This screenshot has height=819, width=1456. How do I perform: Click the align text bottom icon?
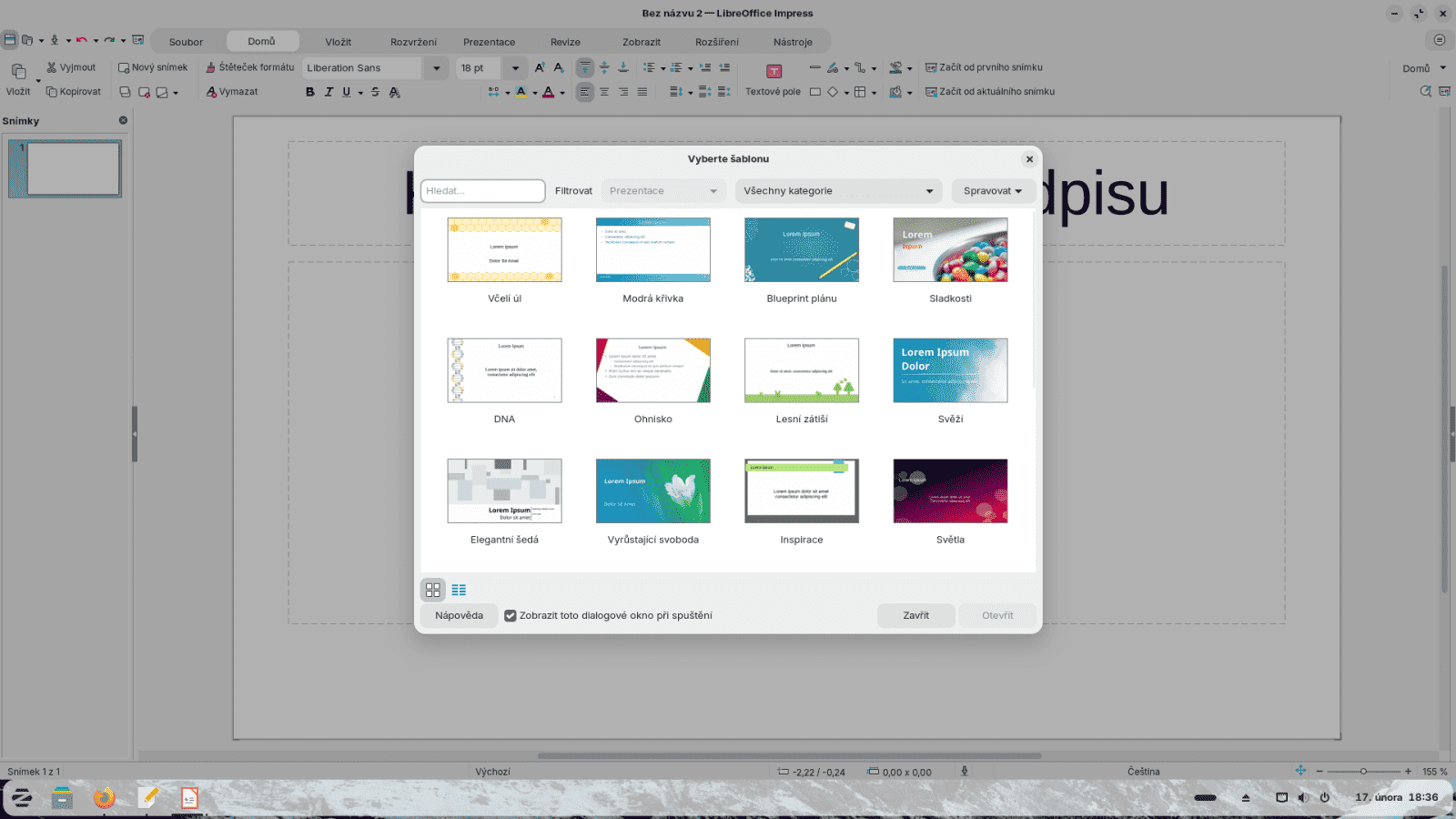[623, 67]
